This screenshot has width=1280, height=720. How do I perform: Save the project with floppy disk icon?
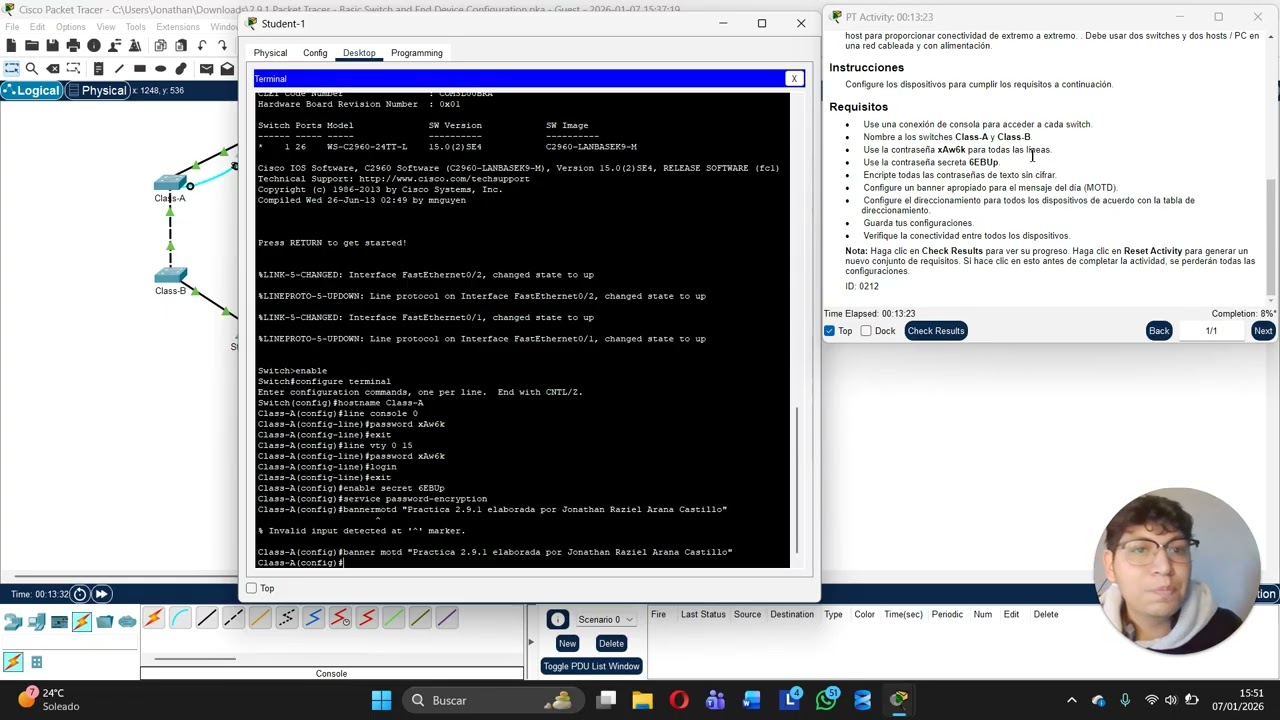(52, 45)
